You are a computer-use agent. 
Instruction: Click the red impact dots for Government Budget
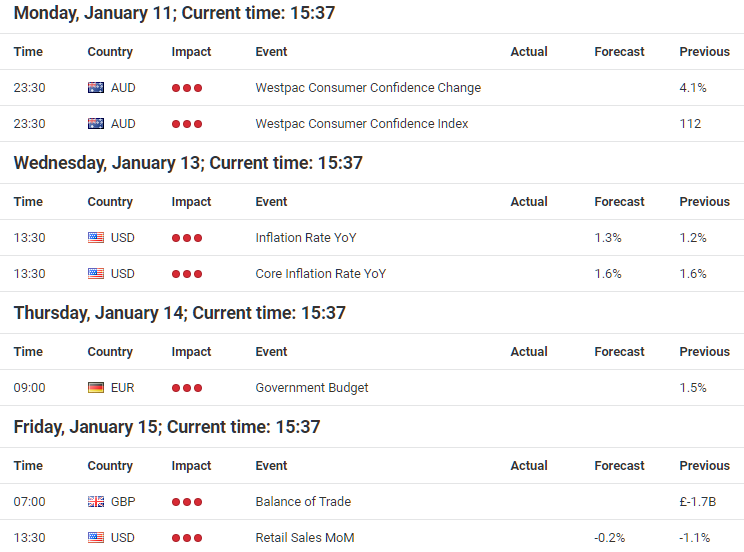pos(187,388)
